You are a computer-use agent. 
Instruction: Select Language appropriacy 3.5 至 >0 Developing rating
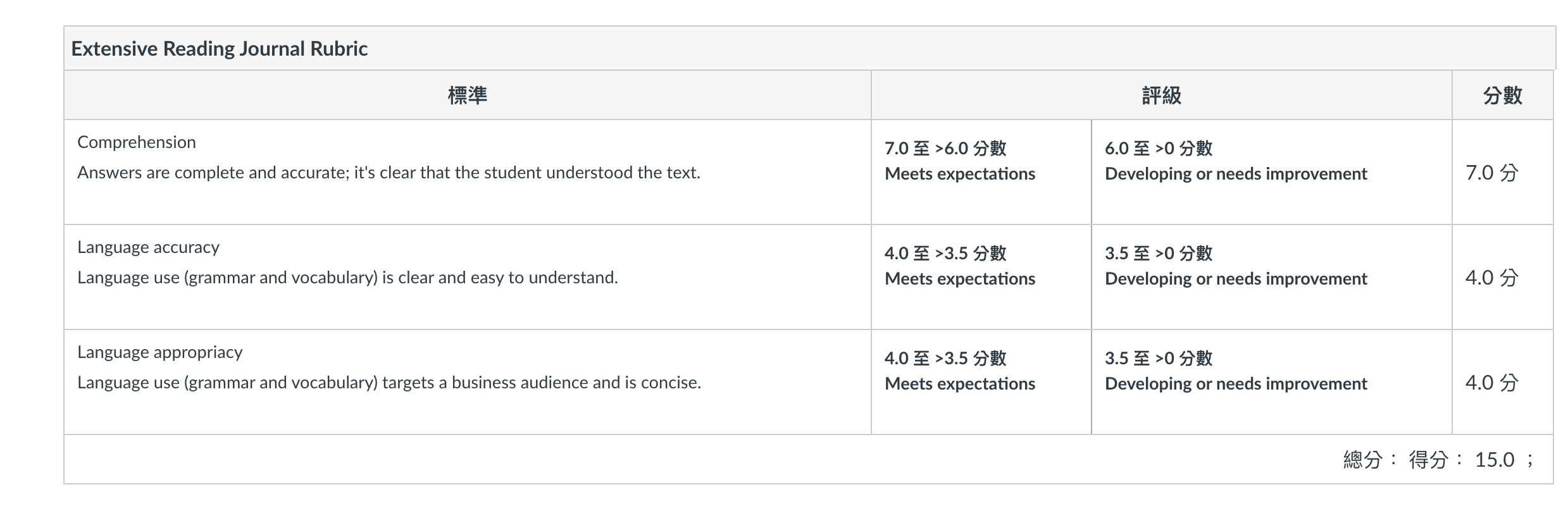(1271, 382)
